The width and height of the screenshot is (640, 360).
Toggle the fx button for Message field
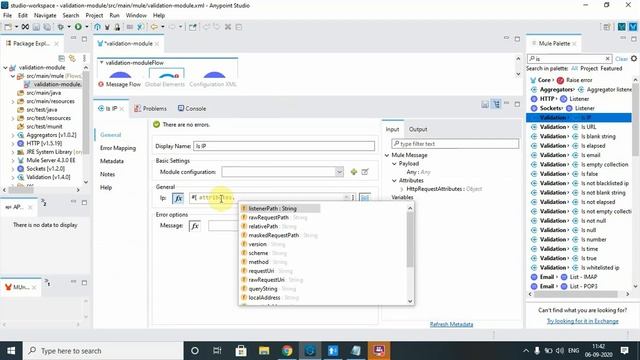pyautogui.click(x=195, y=226)
